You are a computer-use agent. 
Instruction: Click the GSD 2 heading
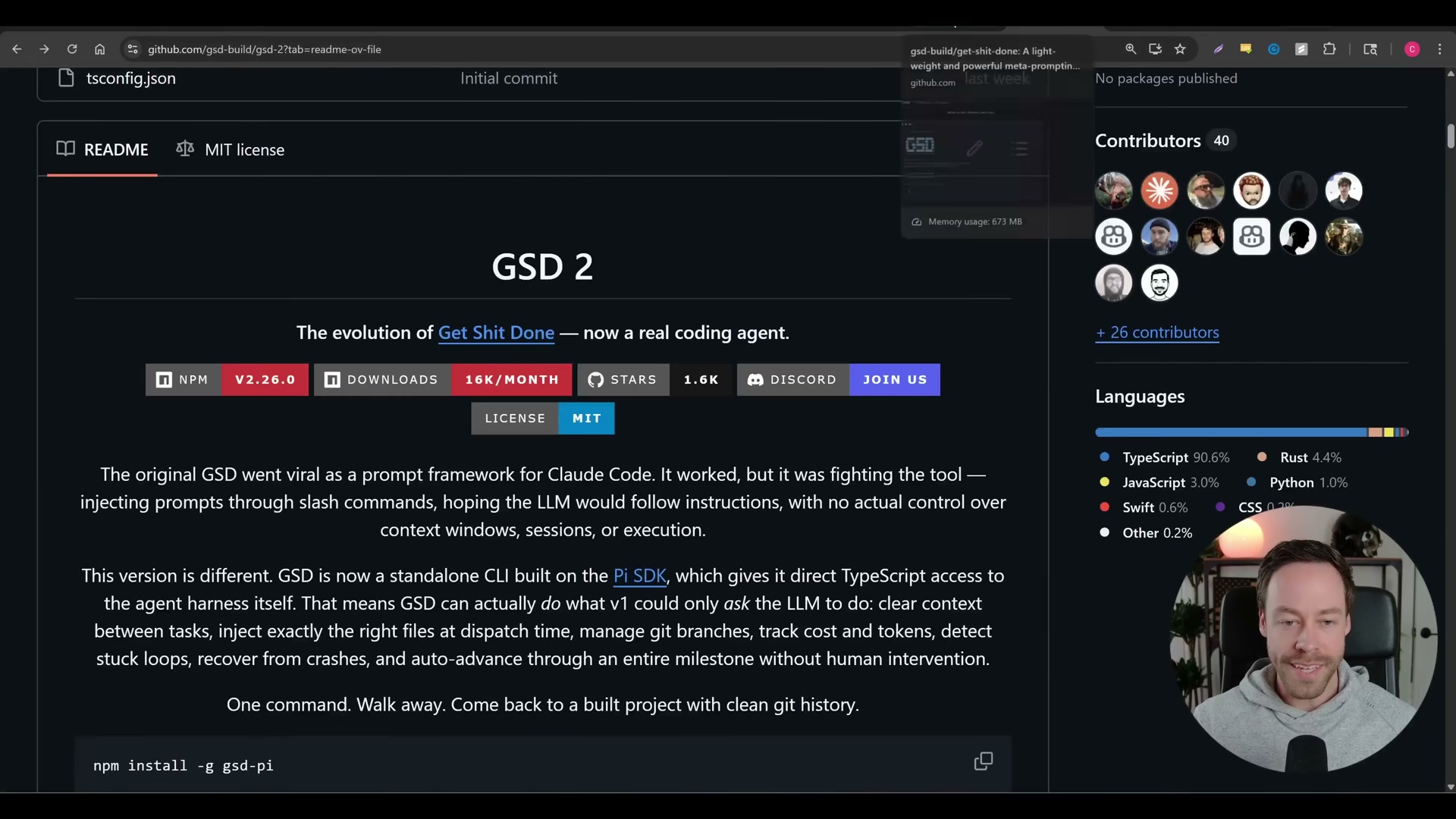[542, 267]
